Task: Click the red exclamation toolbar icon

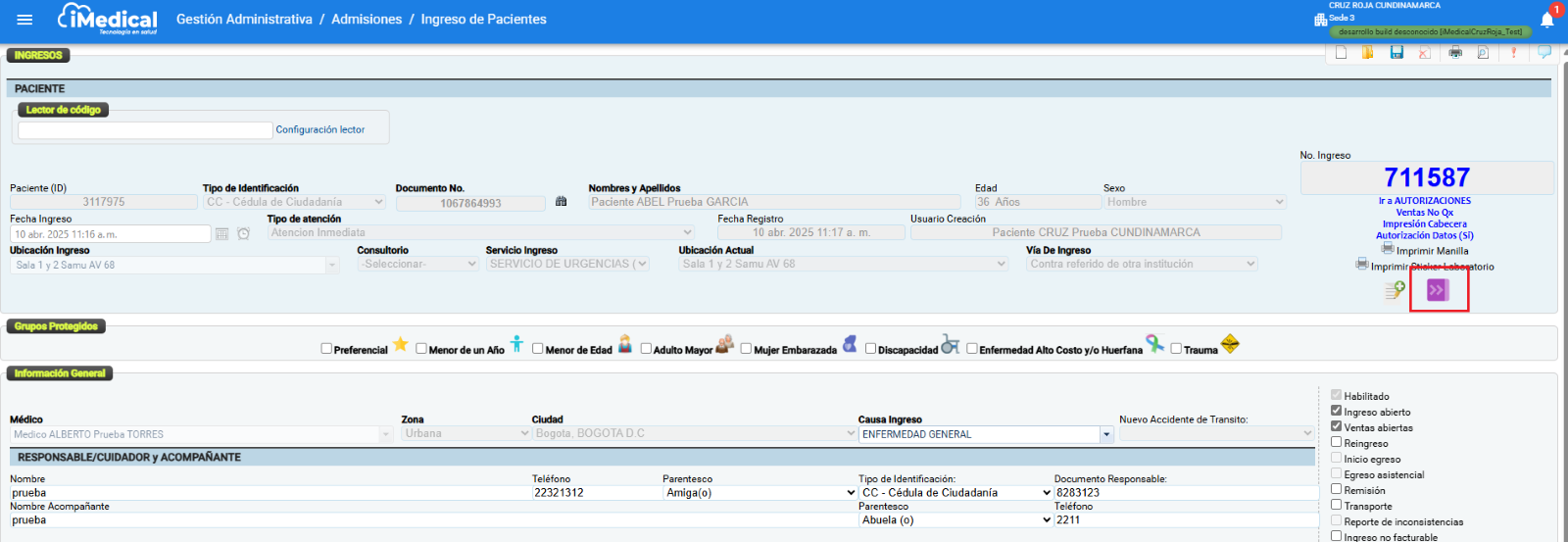Action: [x=1514, y=53]
